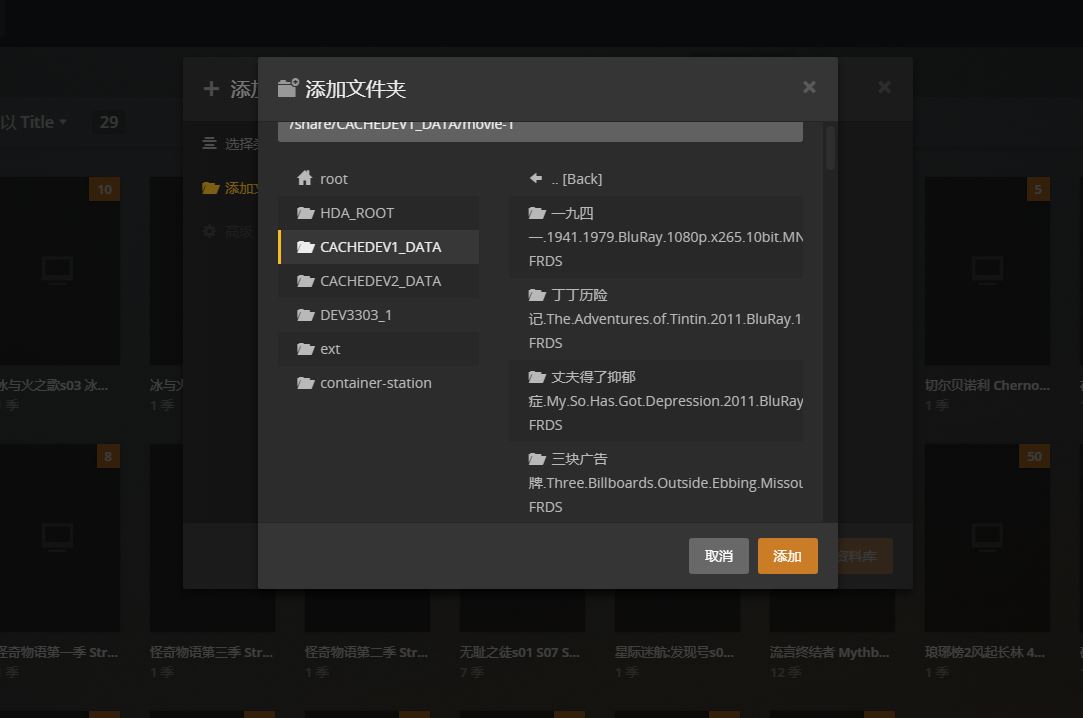Screen dimensions: 1083x718
Task: Open the ext directory
Action: [x=330, y=348]
